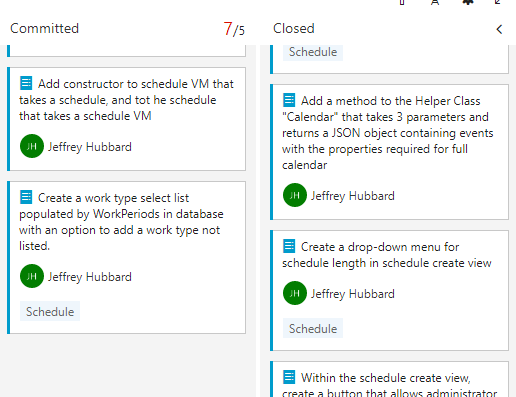Open 'Create a work type select list' title

(121, 222)
